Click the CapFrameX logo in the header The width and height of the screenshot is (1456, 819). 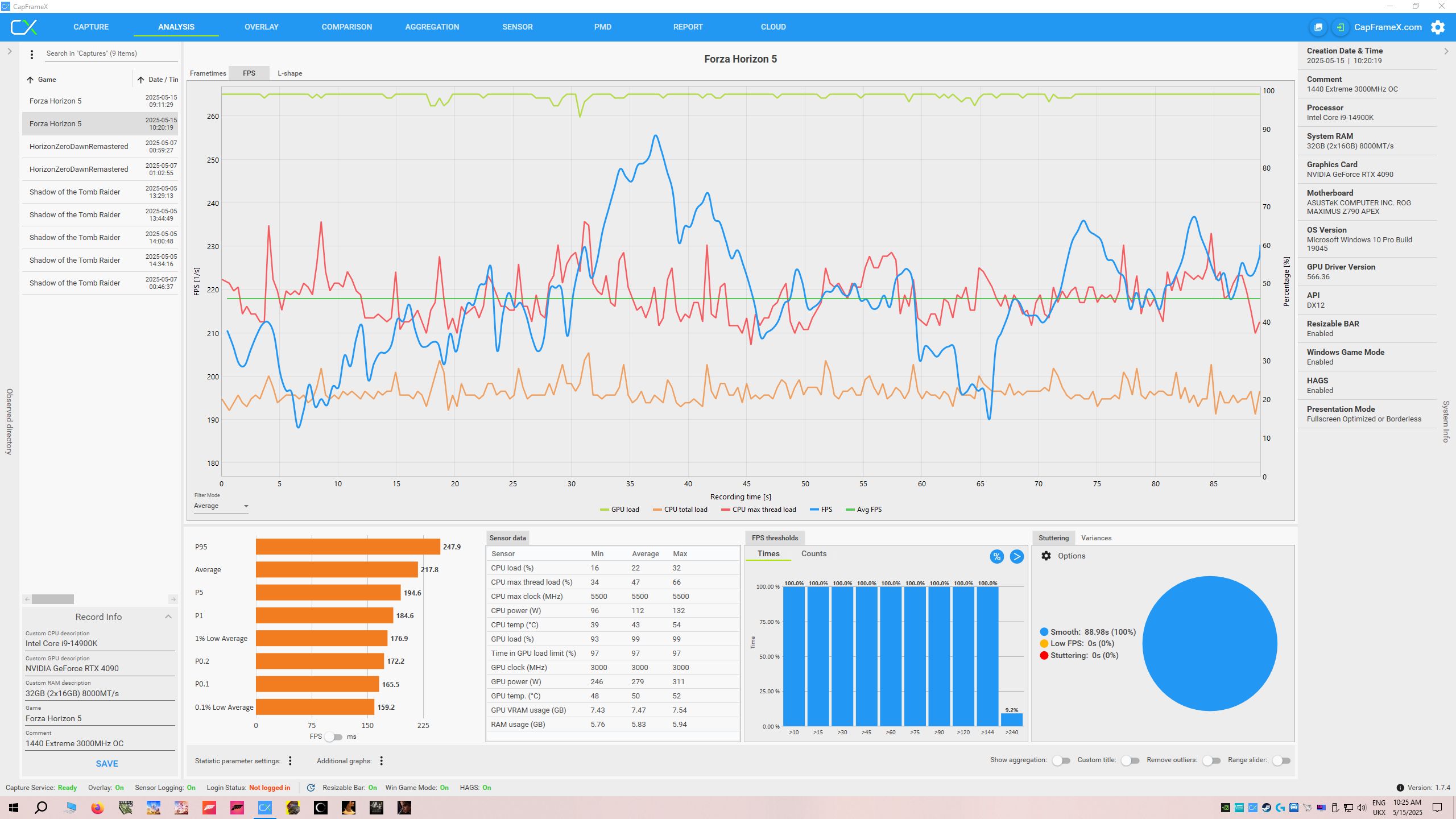pyautogui.click(x=24, y=27)
